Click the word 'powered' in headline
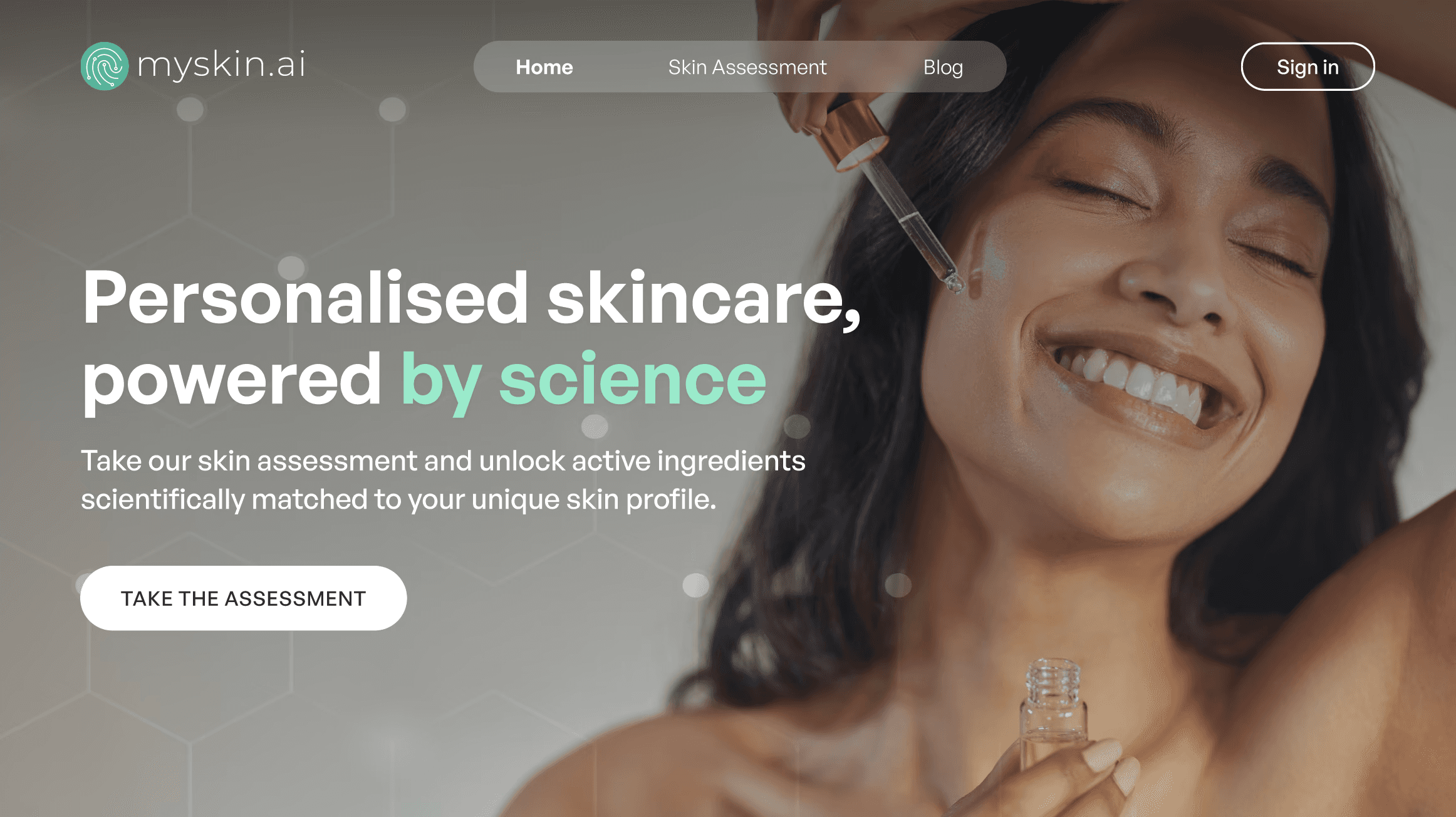 point(232,380)
